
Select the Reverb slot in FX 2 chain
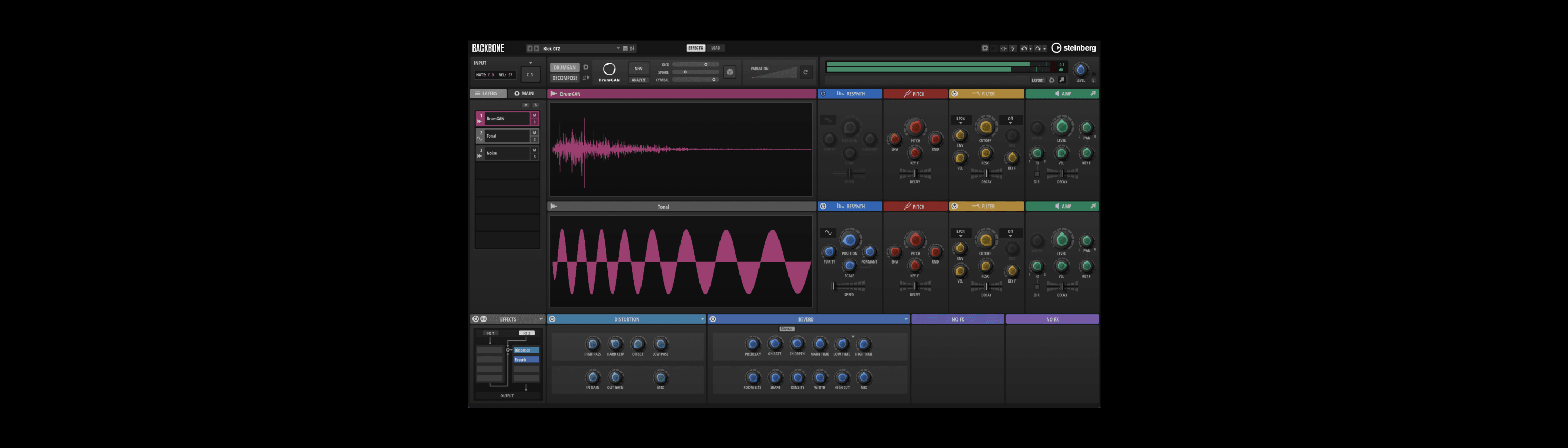point(527,360)
